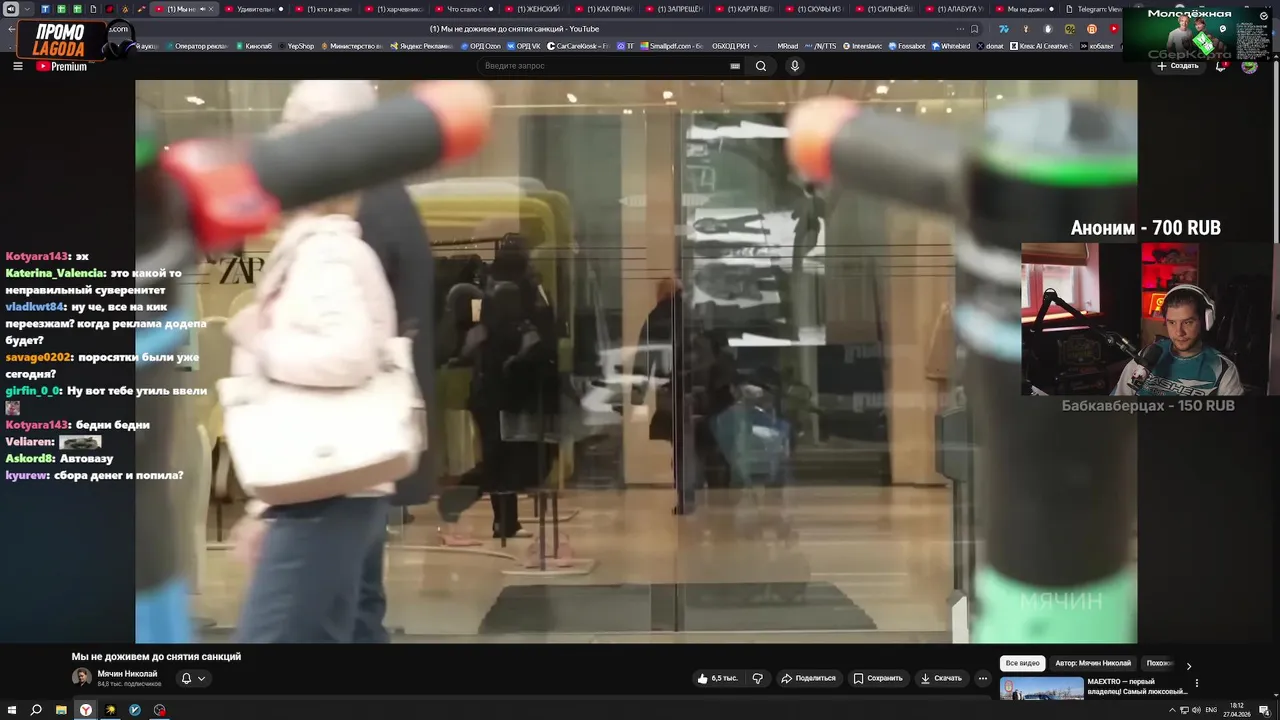Viewport: 1280px width, 720px height.
Task: Open Мячин Николай channel name link
Action: pyautogui.click(x=127, y=674)
